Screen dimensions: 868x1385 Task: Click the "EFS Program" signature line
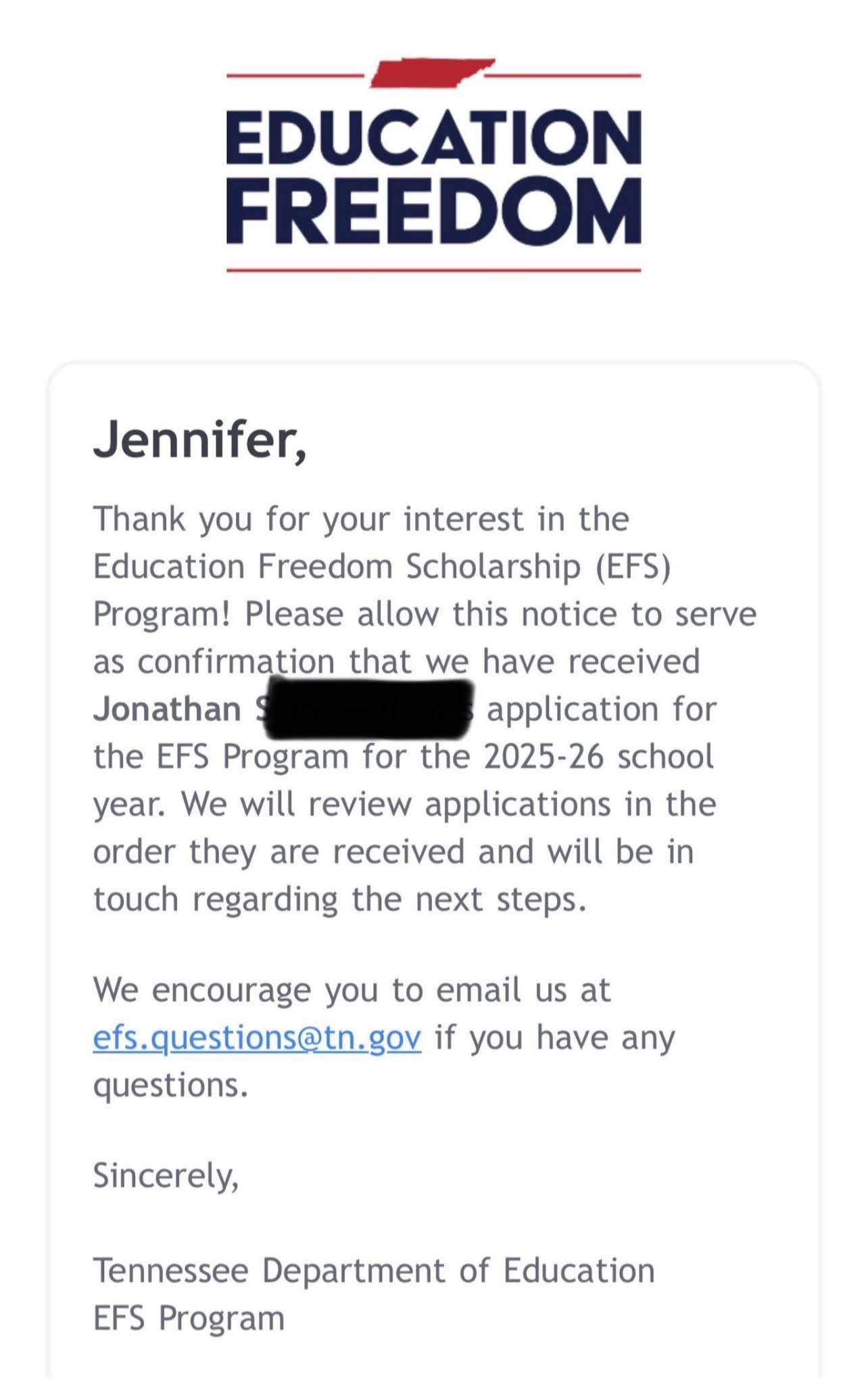click(x=189, y=1318)
